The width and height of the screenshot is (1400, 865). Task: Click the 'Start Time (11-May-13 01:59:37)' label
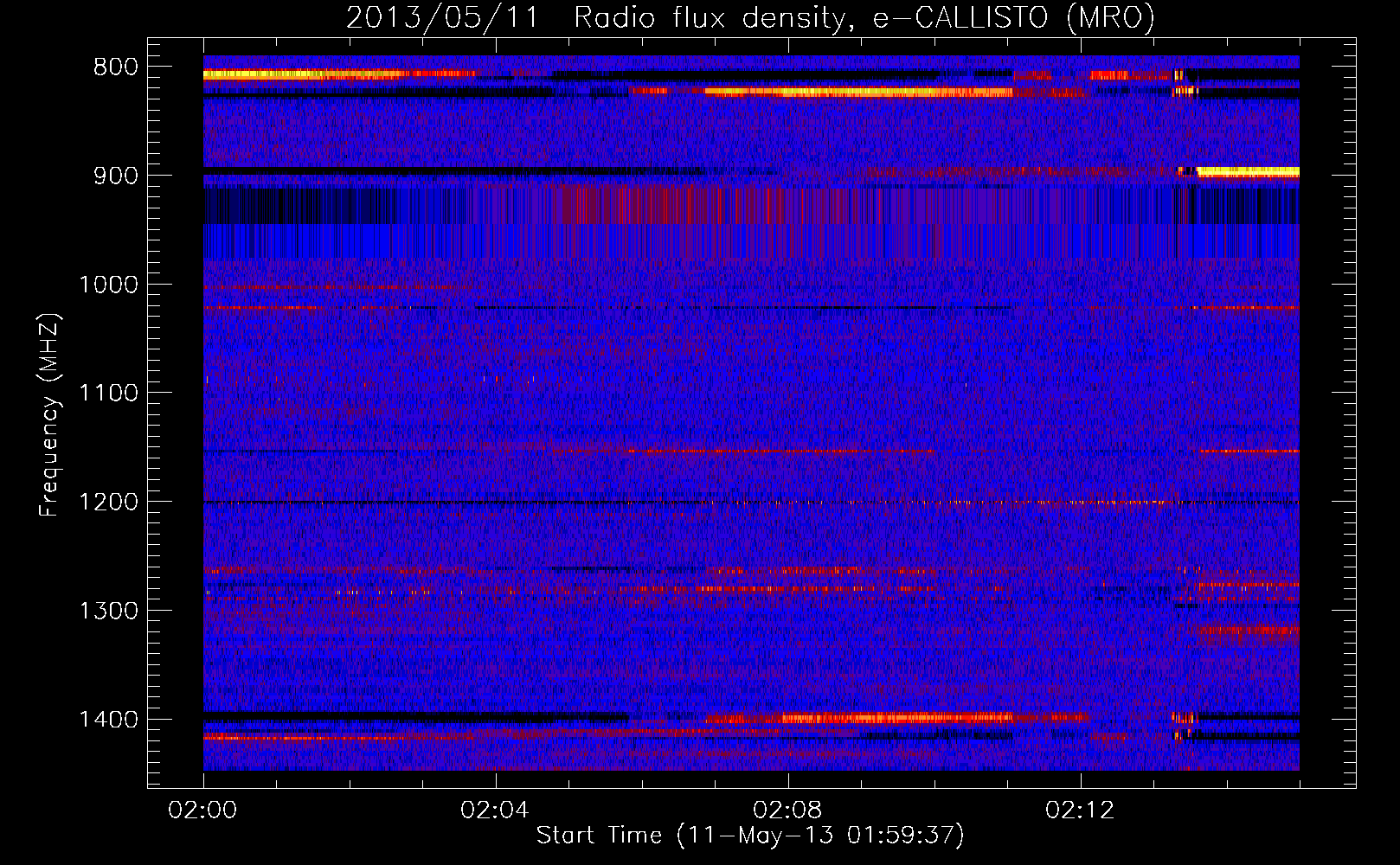749,836
